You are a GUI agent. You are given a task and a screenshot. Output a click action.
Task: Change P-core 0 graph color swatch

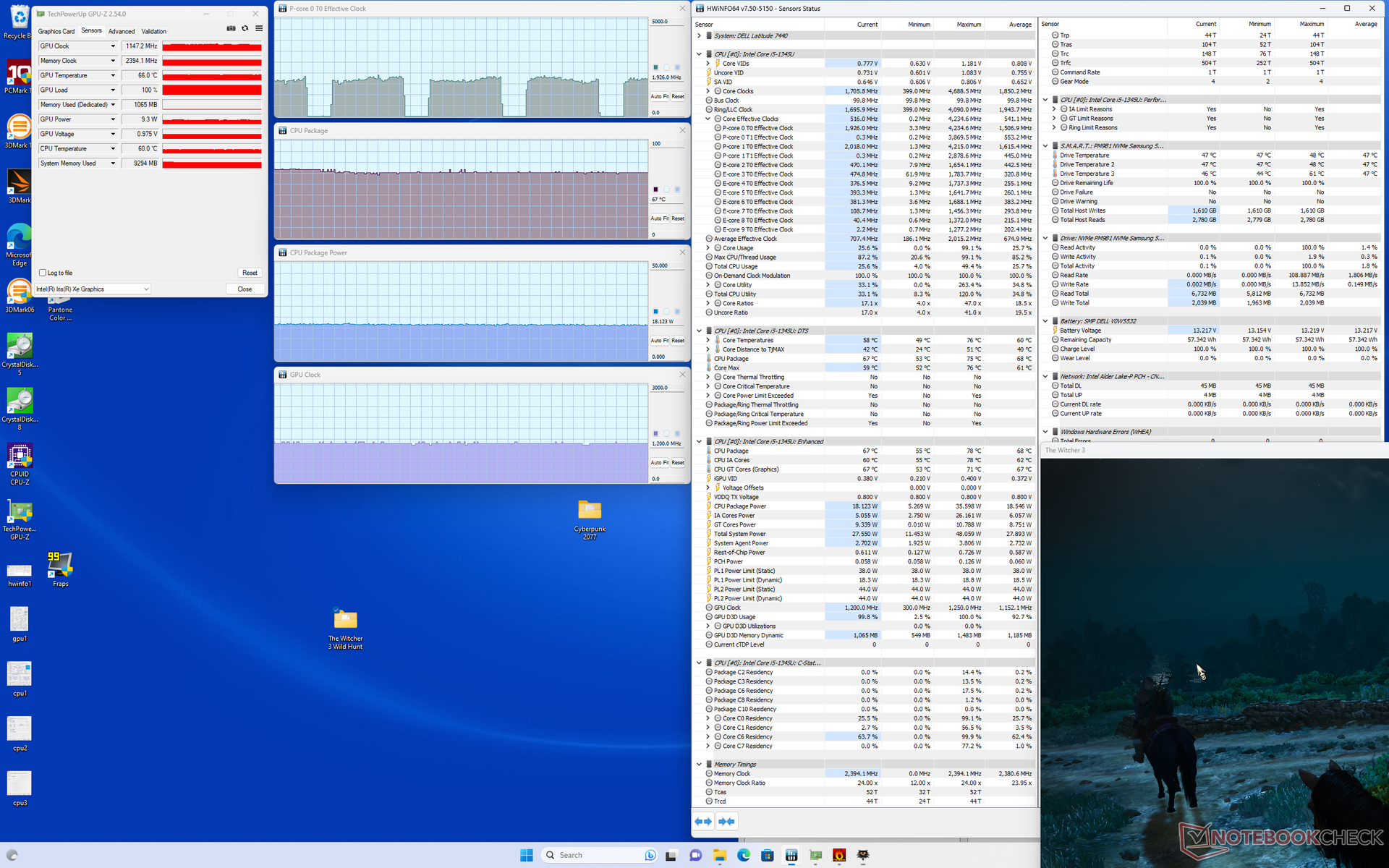pyautogui.click(x=655, y=67)
